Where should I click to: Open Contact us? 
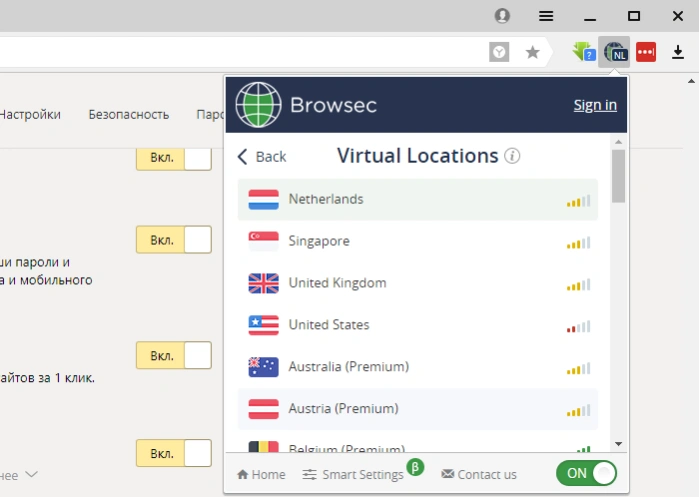479,474
